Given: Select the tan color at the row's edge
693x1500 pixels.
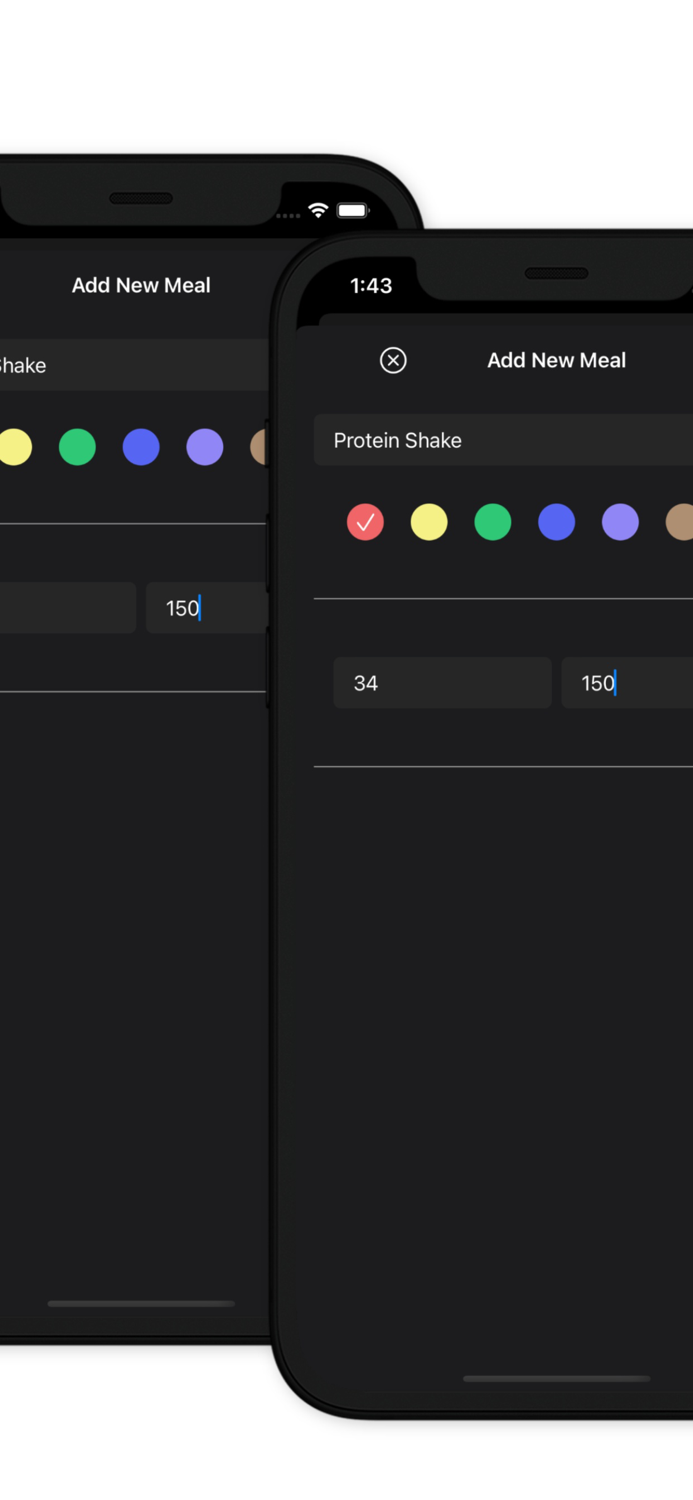Looking at the screenshot, I should (x=681, y=522).
